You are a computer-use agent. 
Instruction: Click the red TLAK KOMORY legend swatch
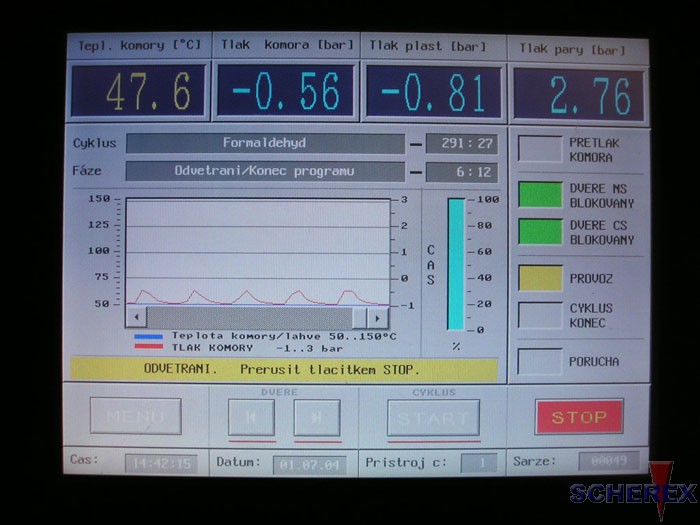click(149, 346)
